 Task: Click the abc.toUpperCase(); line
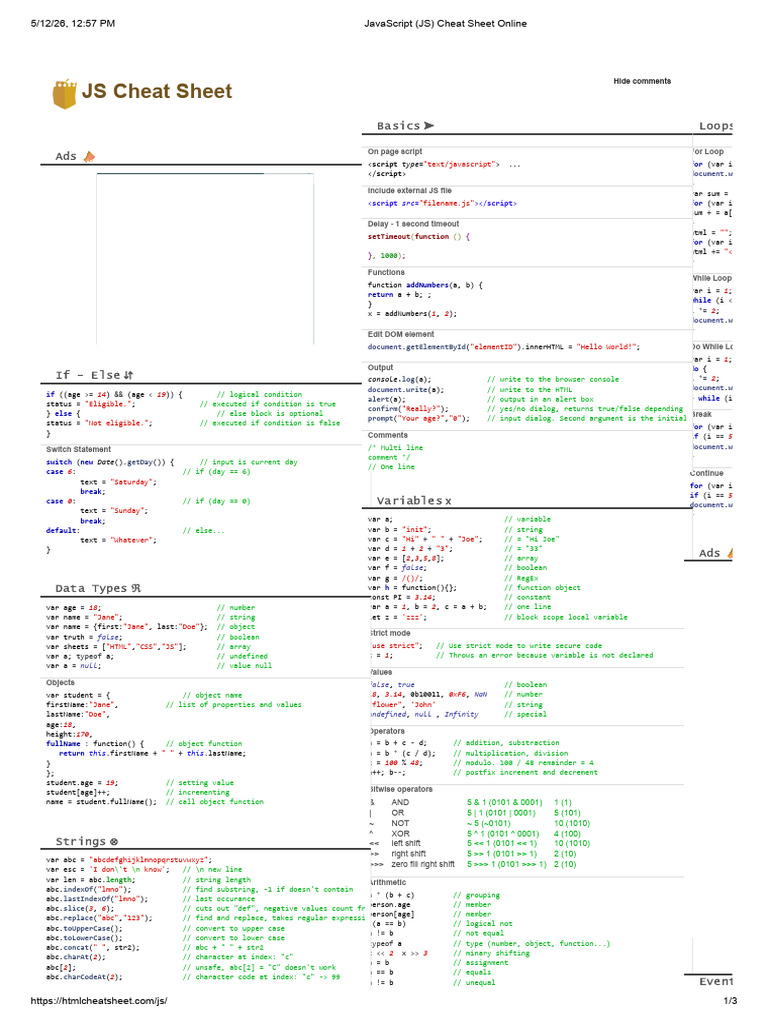(x=84, y=928)
